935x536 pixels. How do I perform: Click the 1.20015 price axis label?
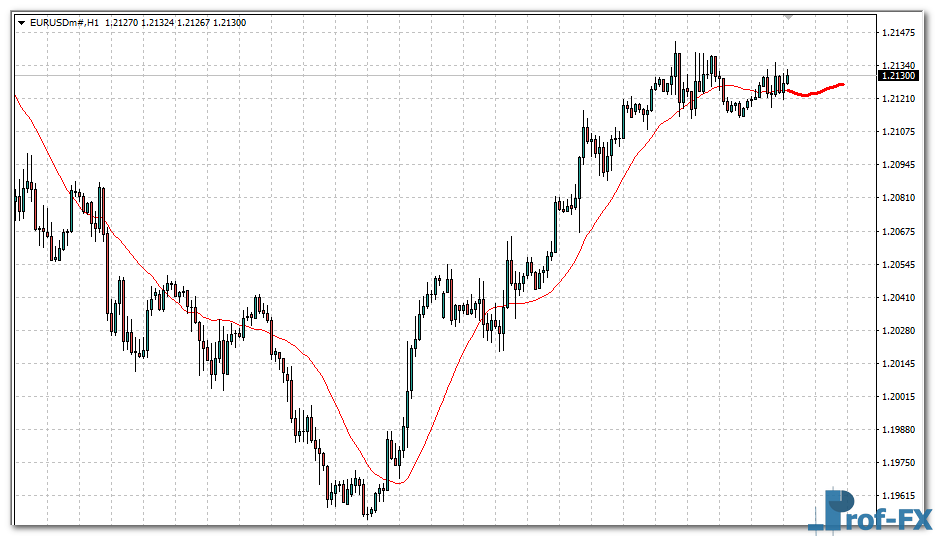point(898,397)
